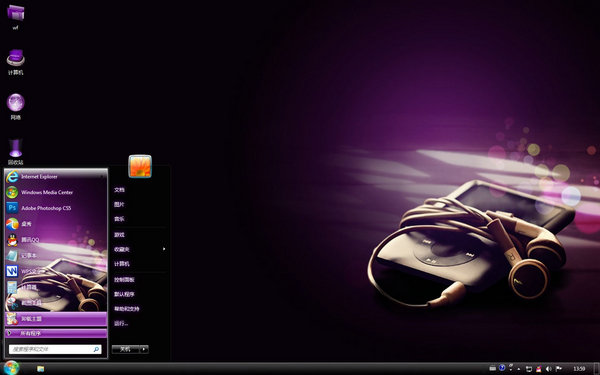Select the Computer (计算机) desktop icon

point(16,62)
